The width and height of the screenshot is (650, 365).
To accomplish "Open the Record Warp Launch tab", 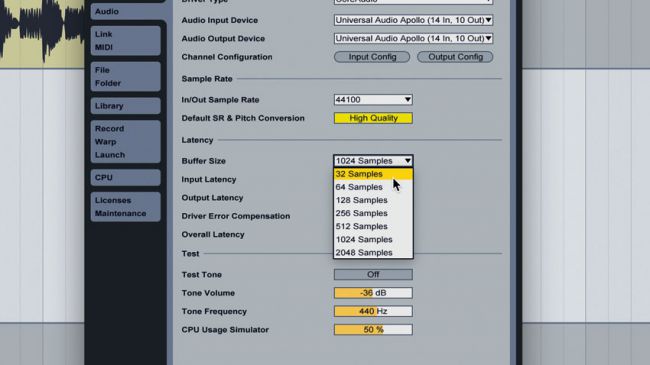I will (x=126, y=141).
